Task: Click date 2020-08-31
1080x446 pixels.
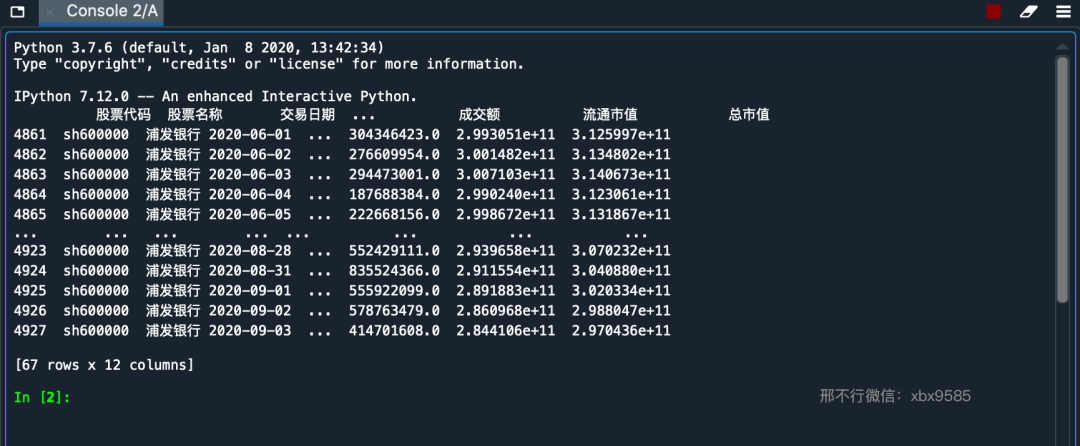Action: point(250,270)
